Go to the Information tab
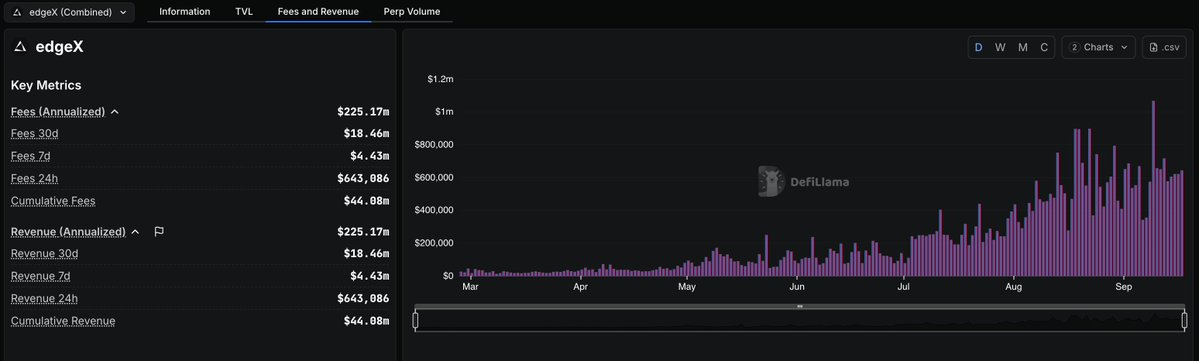The height and width of the screenshot is (361, 1199). (184, 11)
